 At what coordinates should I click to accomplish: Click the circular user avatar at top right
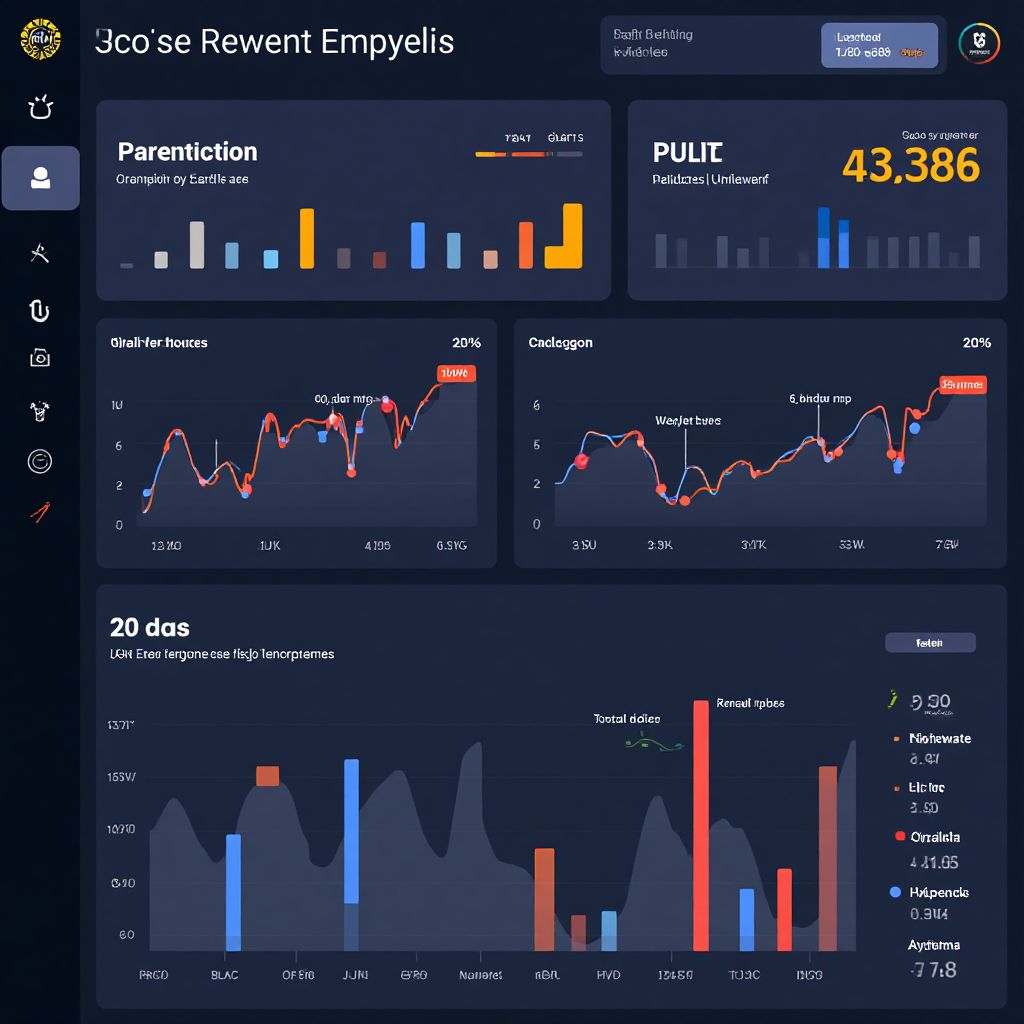click(x=980, y=44)
